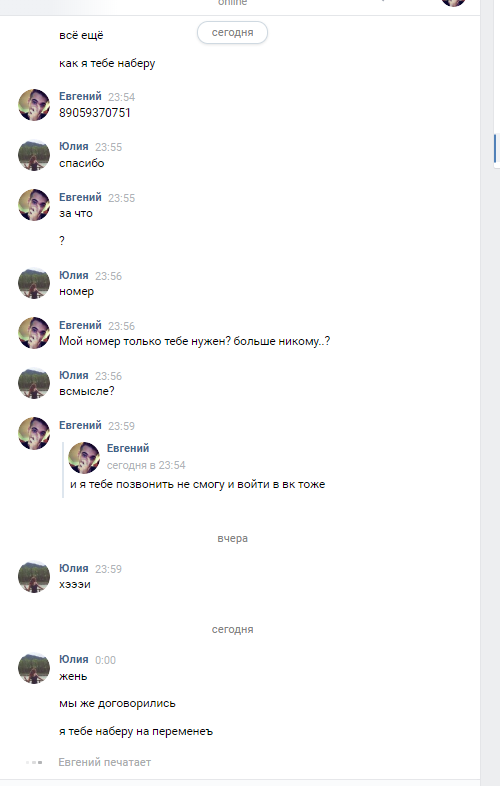
Task: Select the phone number message 89059370751
Action: click(95, 113)
